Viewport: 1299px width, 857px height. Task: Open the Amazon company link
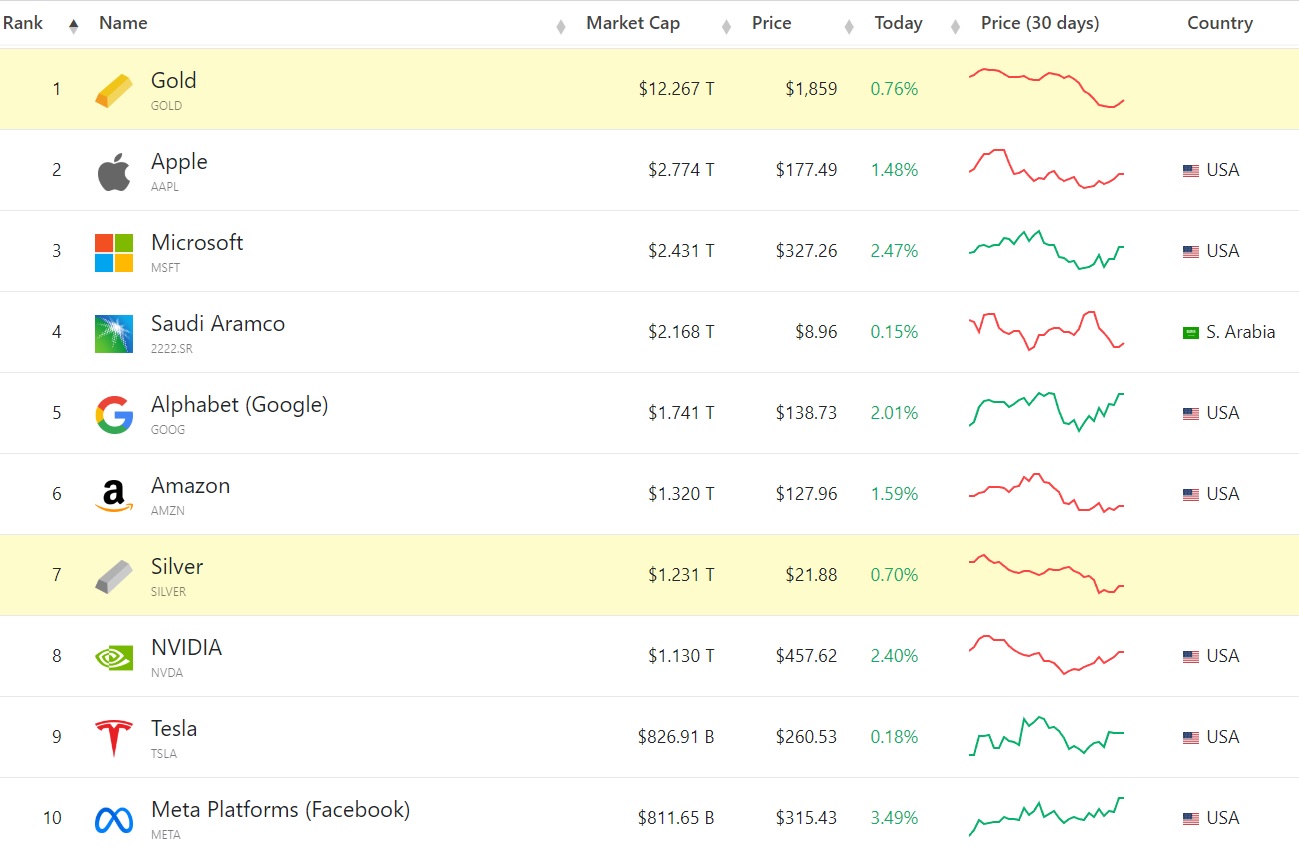click(x=191, y=486)
